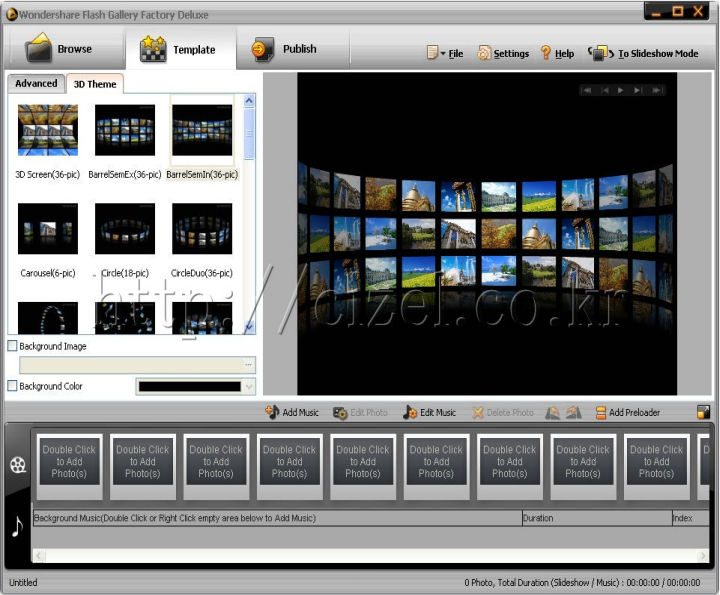Click the background image browse ellipsis button
This screenshot has width=720, height=595.
point(249,365)
